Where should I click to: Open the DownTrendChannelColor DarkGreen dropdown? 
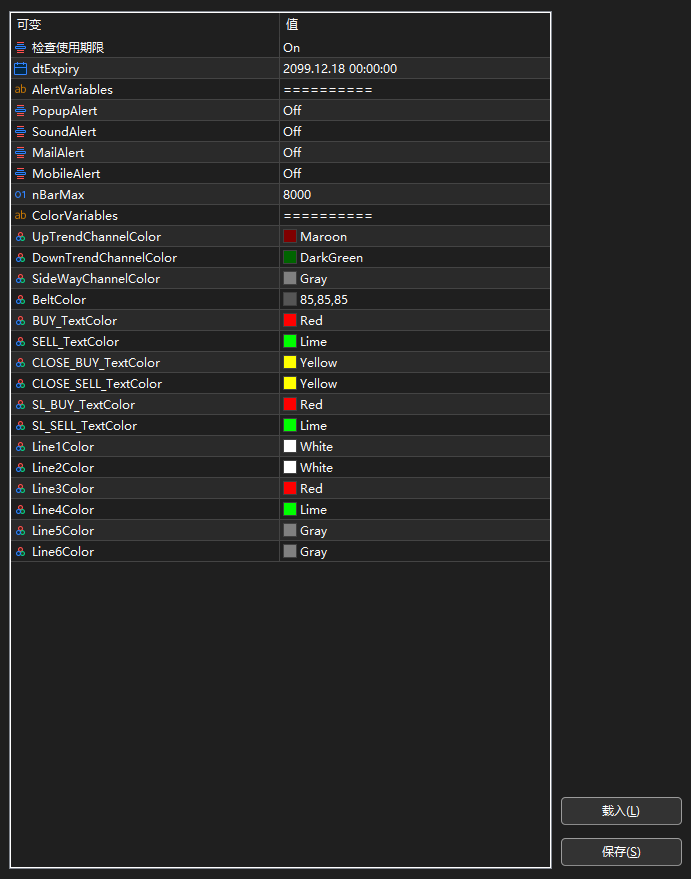tap(331, 258)
